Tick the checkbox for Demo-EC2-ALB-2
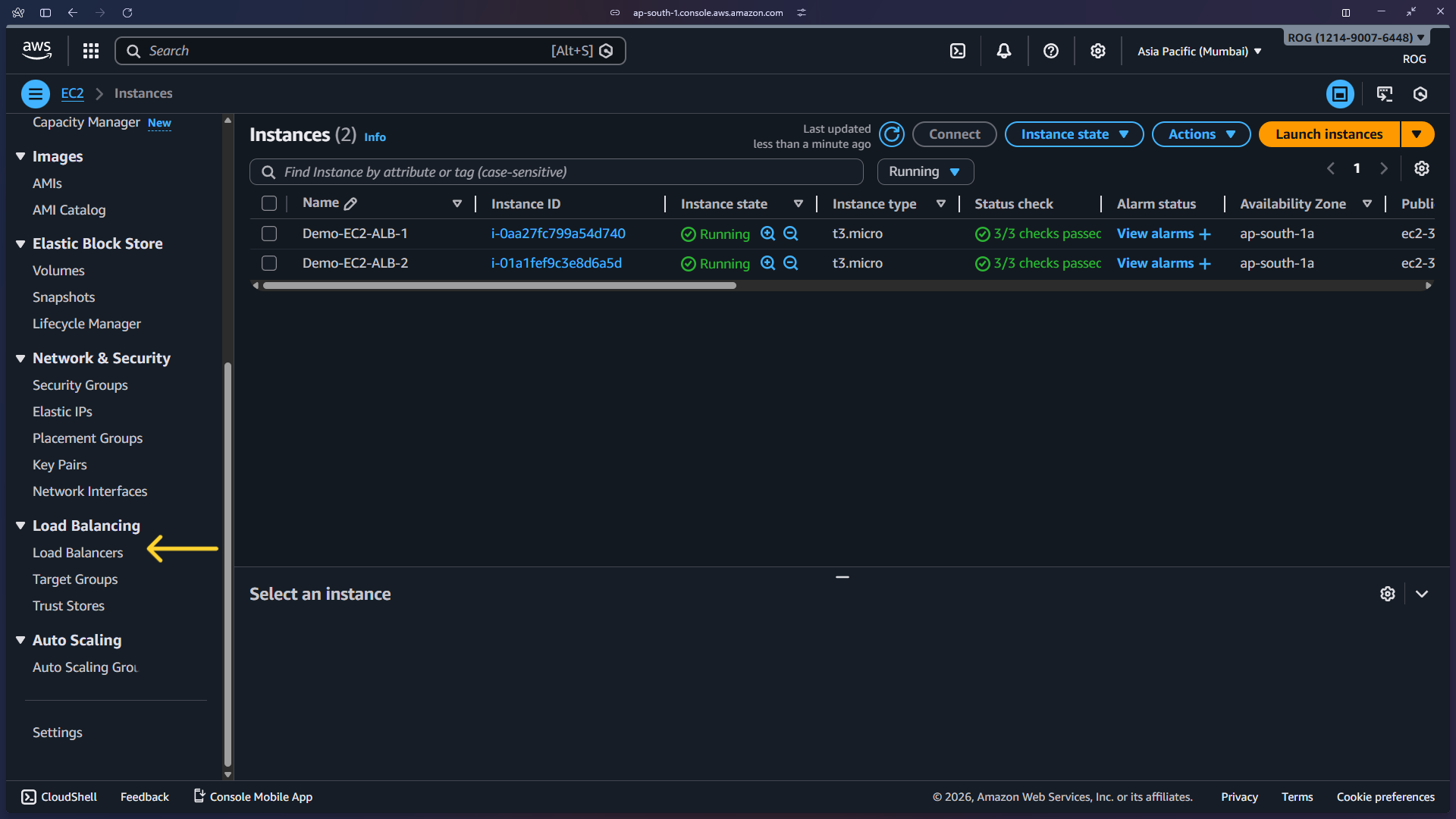The height and width of the screenshot is (819, 1456). 269,263
